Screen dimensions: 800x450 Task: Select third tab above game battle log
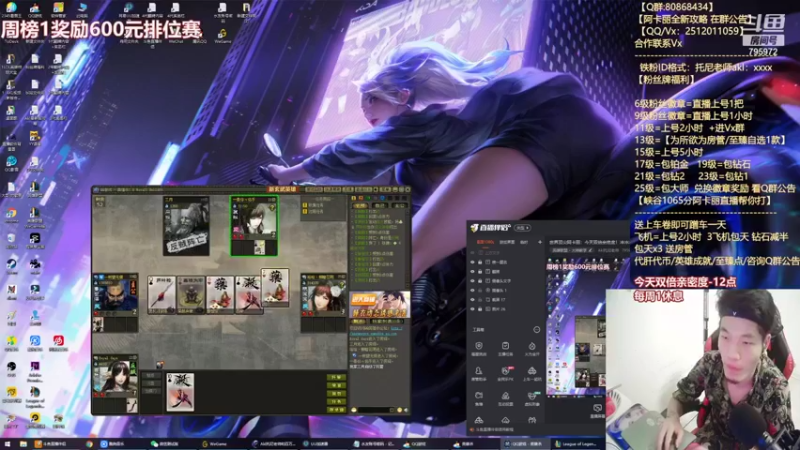(x=398, y=205)
